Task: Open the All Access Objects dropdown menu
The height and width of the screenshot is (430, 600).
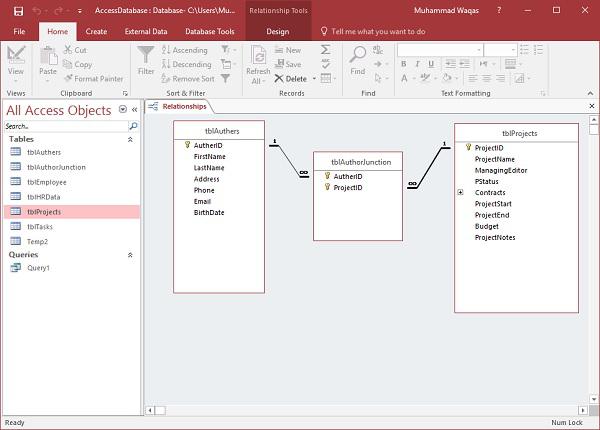Action: tap(122, 109)
